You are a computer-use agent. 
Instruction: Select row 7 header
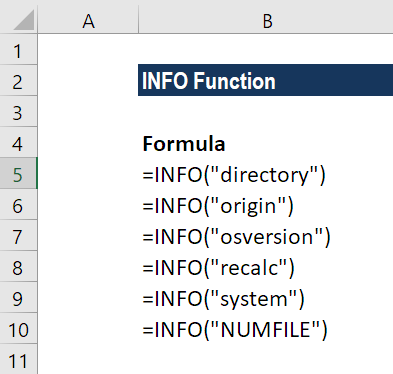pos(19,235)
